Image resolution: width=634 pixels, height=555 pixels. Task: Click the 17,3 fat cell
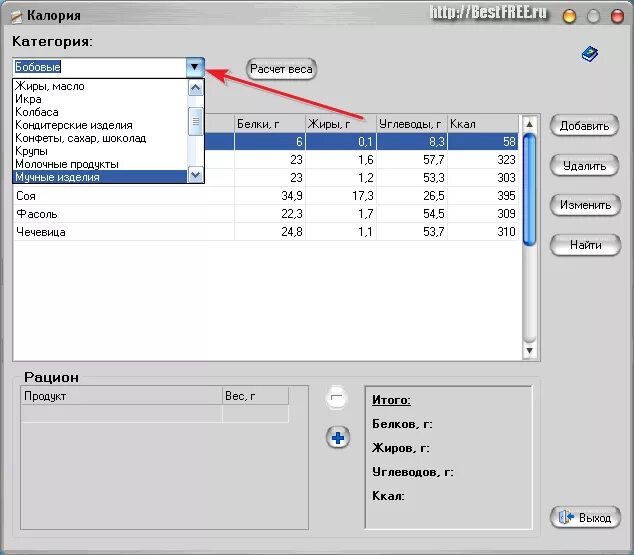point(341,196)
